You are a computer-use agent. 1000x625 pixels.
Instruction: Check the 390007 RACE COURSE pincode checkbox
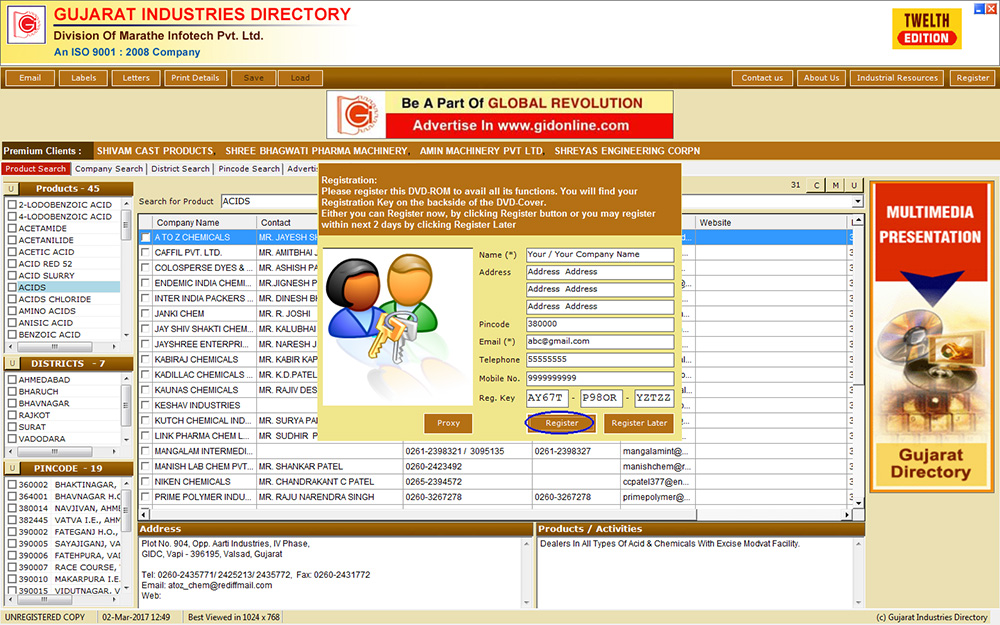click(12, 568)
